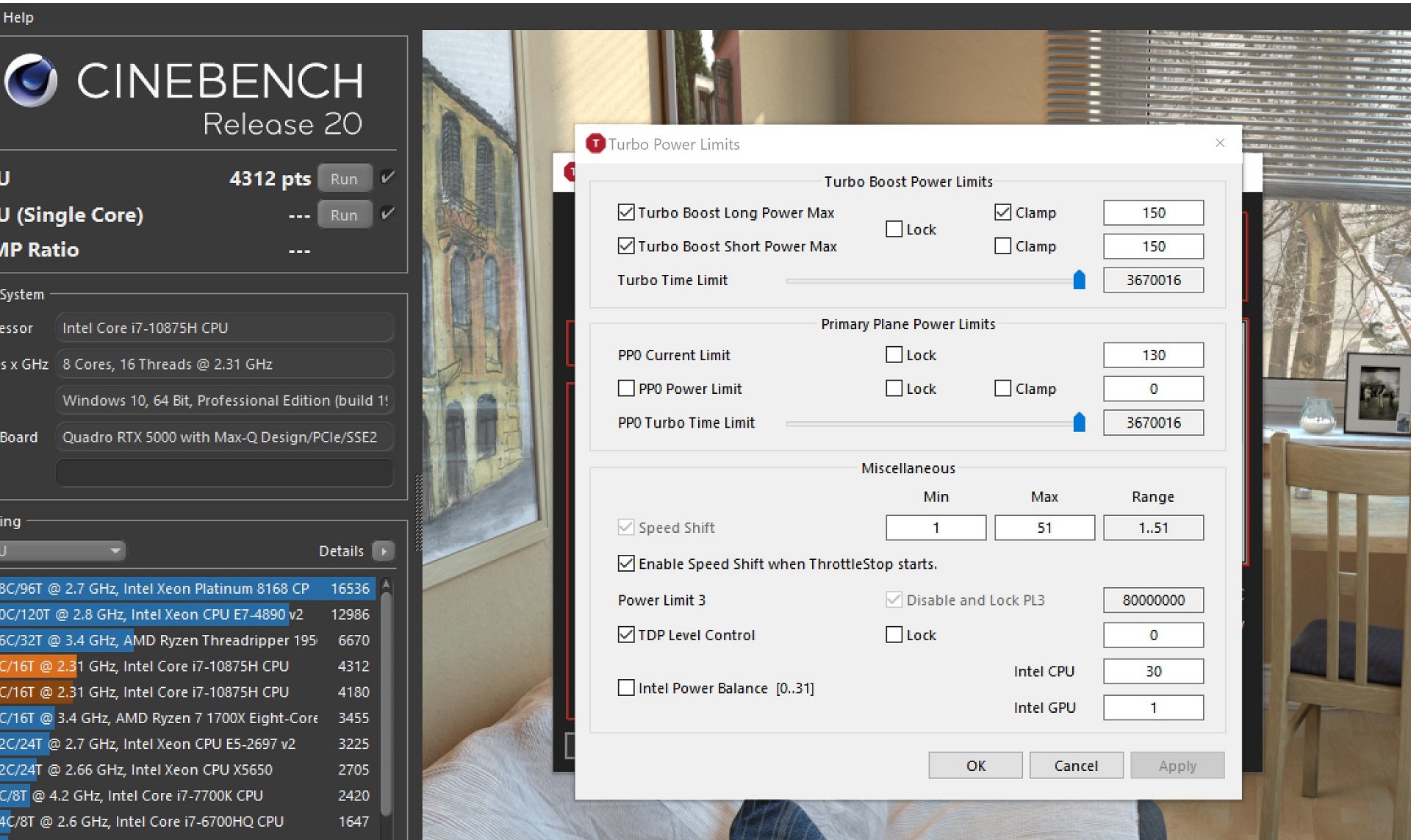
Task: Click the processor field Intel Core i7-10875H
Action: click(225, 328)
